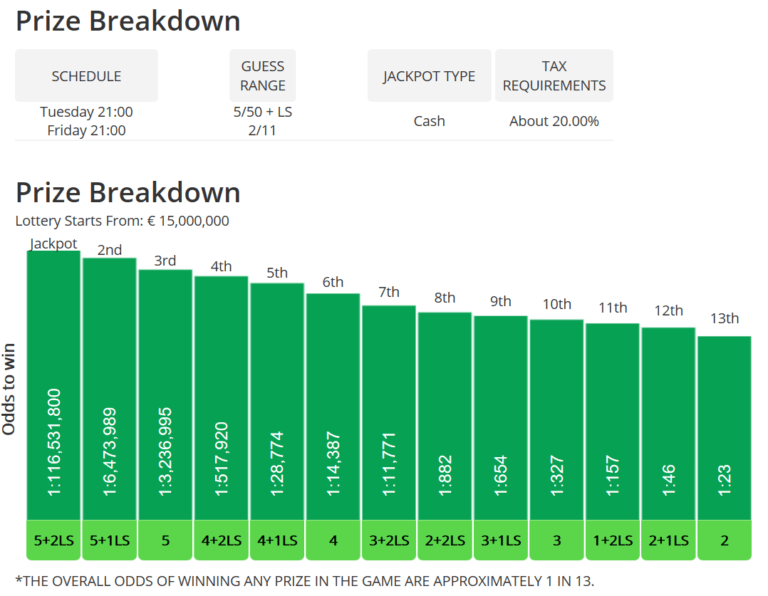Screen dimensions: 768x596
Task: Click the 13th prize bar 1:23
Action: point(724,428)
